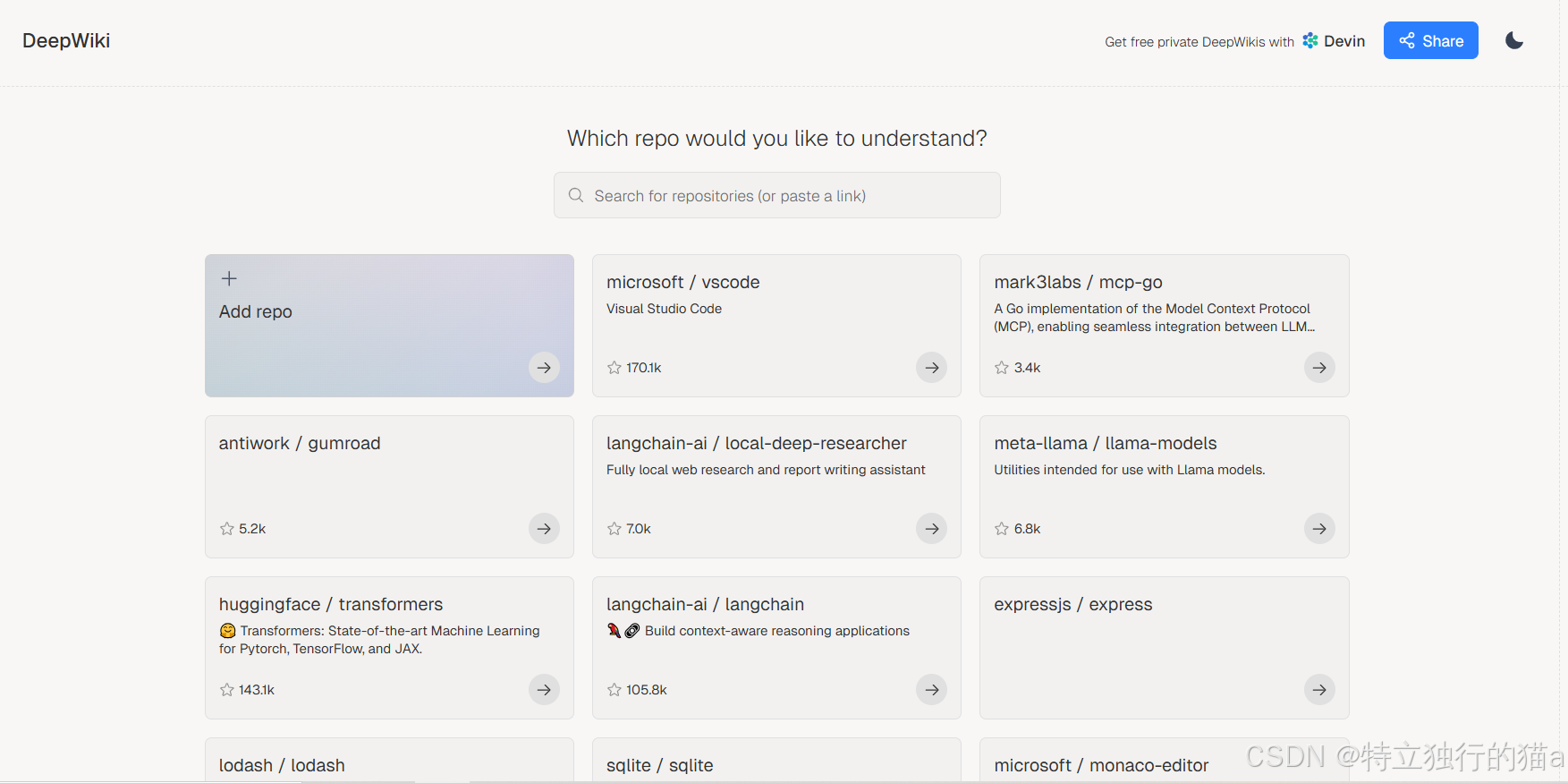
Task: Click the star icon beside 170.1k
Action: [x=614, y=368]
